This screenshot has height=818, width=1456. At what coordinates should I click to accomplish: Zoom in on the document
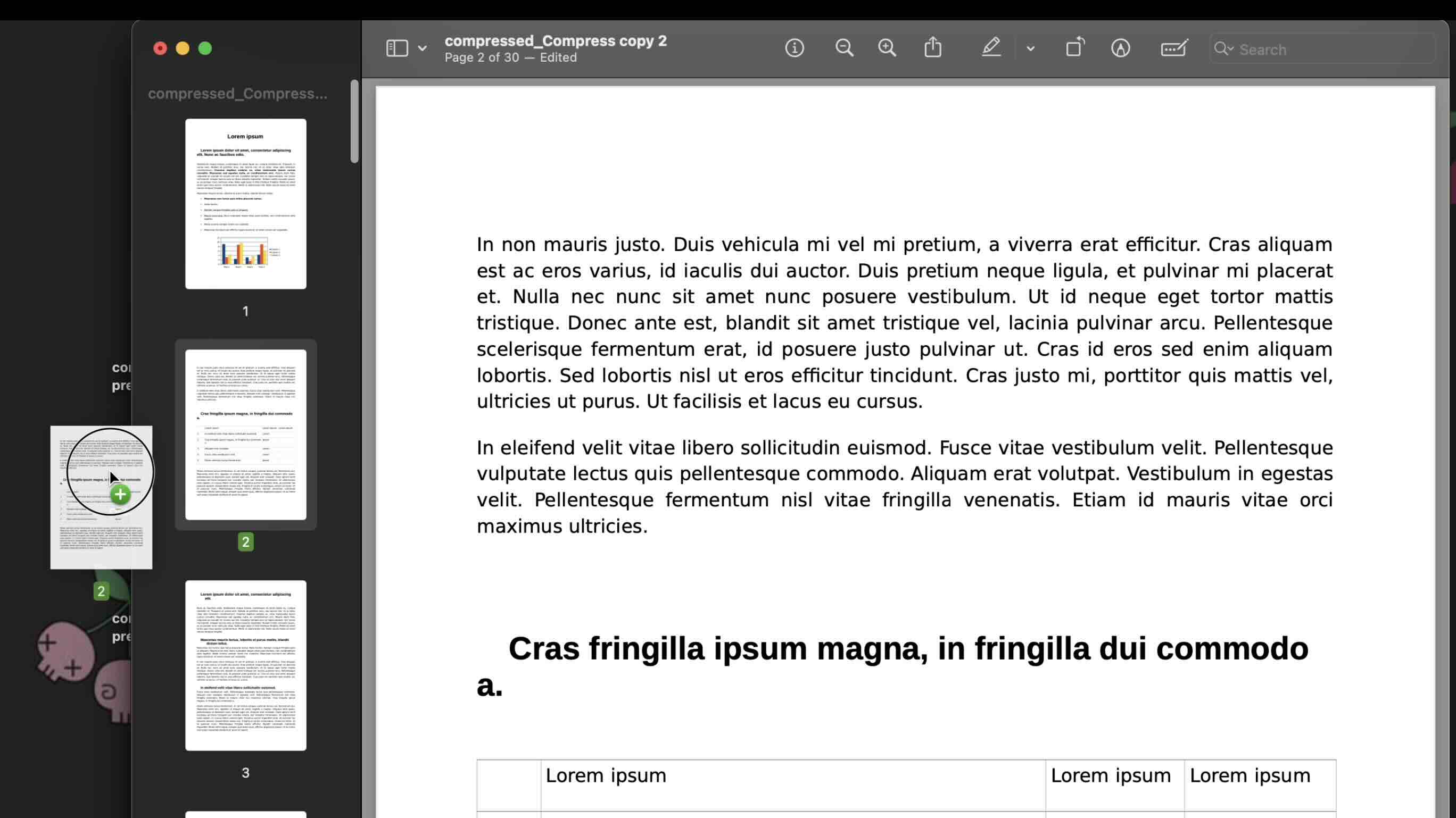(x=886, y=48)
